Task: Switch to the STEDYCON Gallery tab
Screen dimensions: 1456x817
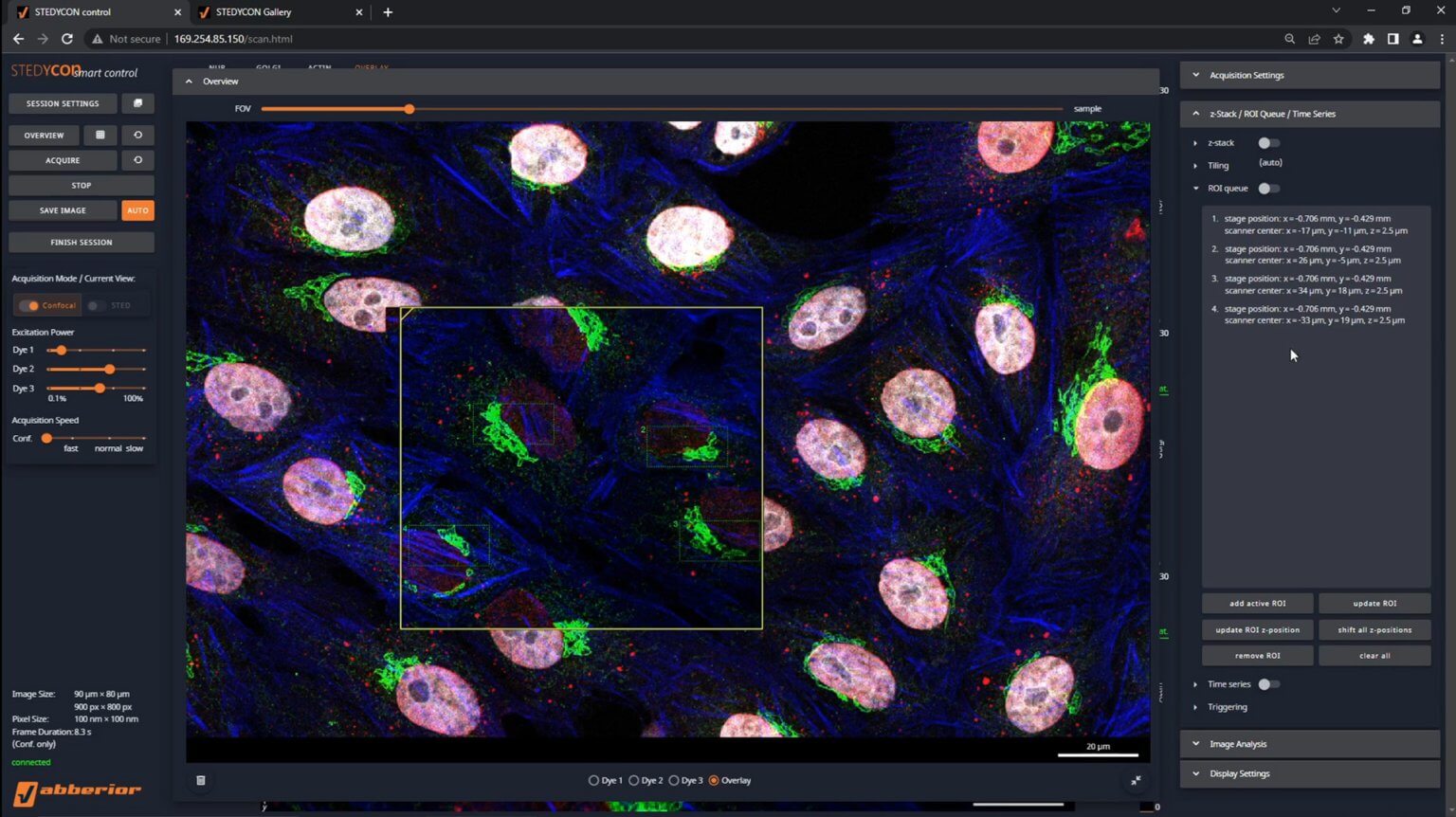Action: pos(253,12)
